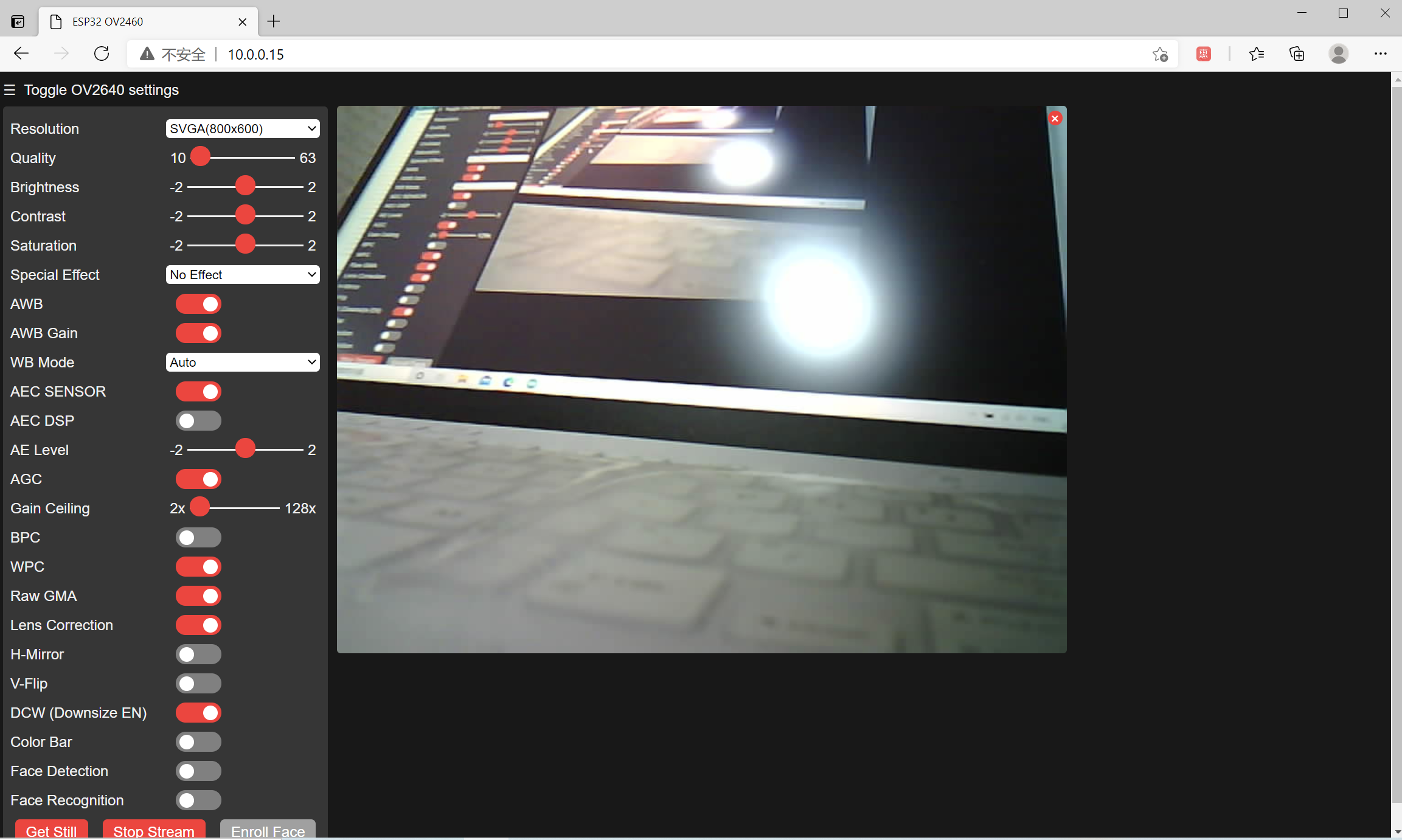
Task: Click the browser refresh icon
Action: [102, 54]
